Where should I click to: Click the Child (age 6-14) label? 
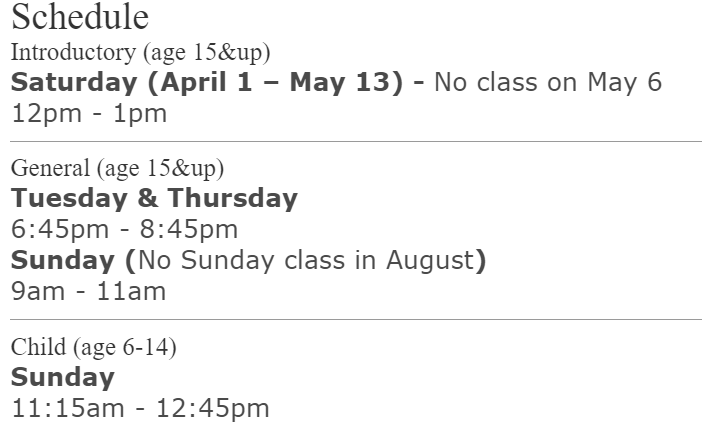pos(93,347)
